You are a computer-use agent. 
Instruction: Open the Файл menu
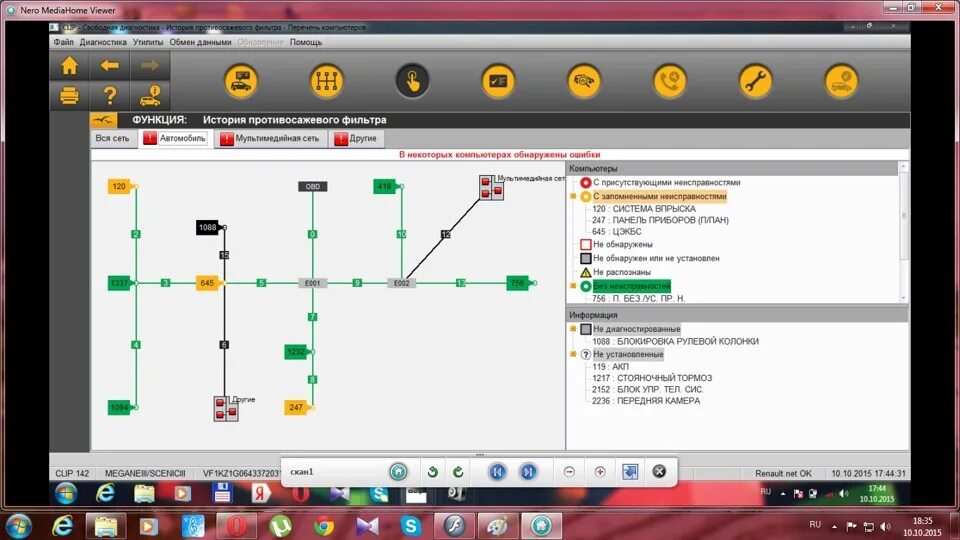(x=64, y=42)
